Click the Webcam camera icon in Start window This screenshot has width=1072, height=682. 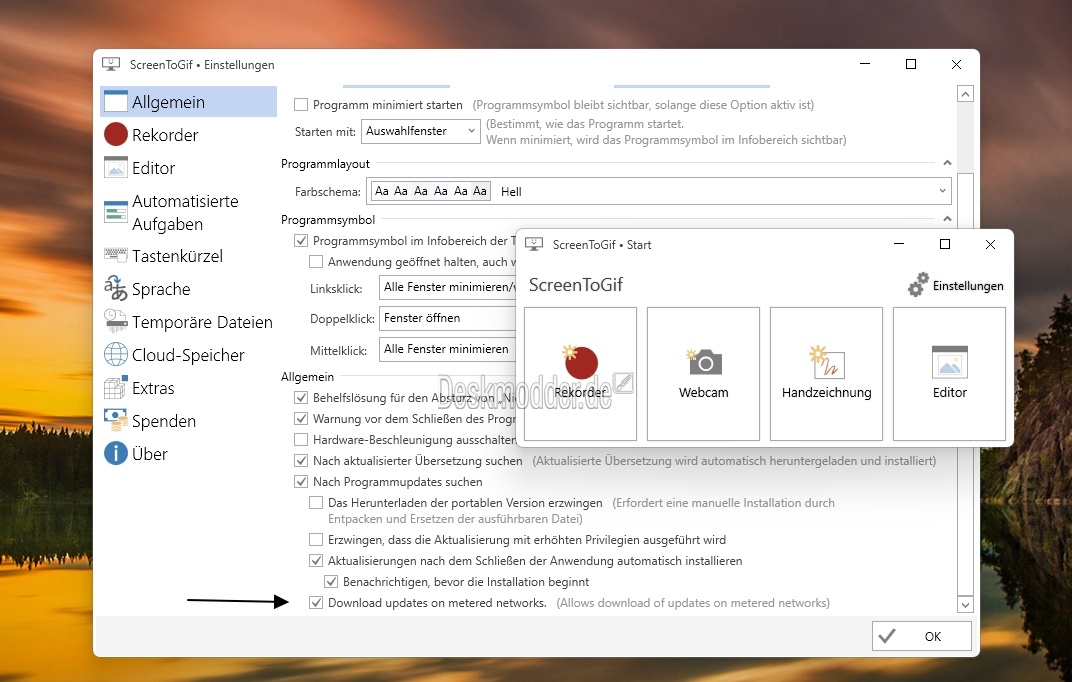coord(704,362)
